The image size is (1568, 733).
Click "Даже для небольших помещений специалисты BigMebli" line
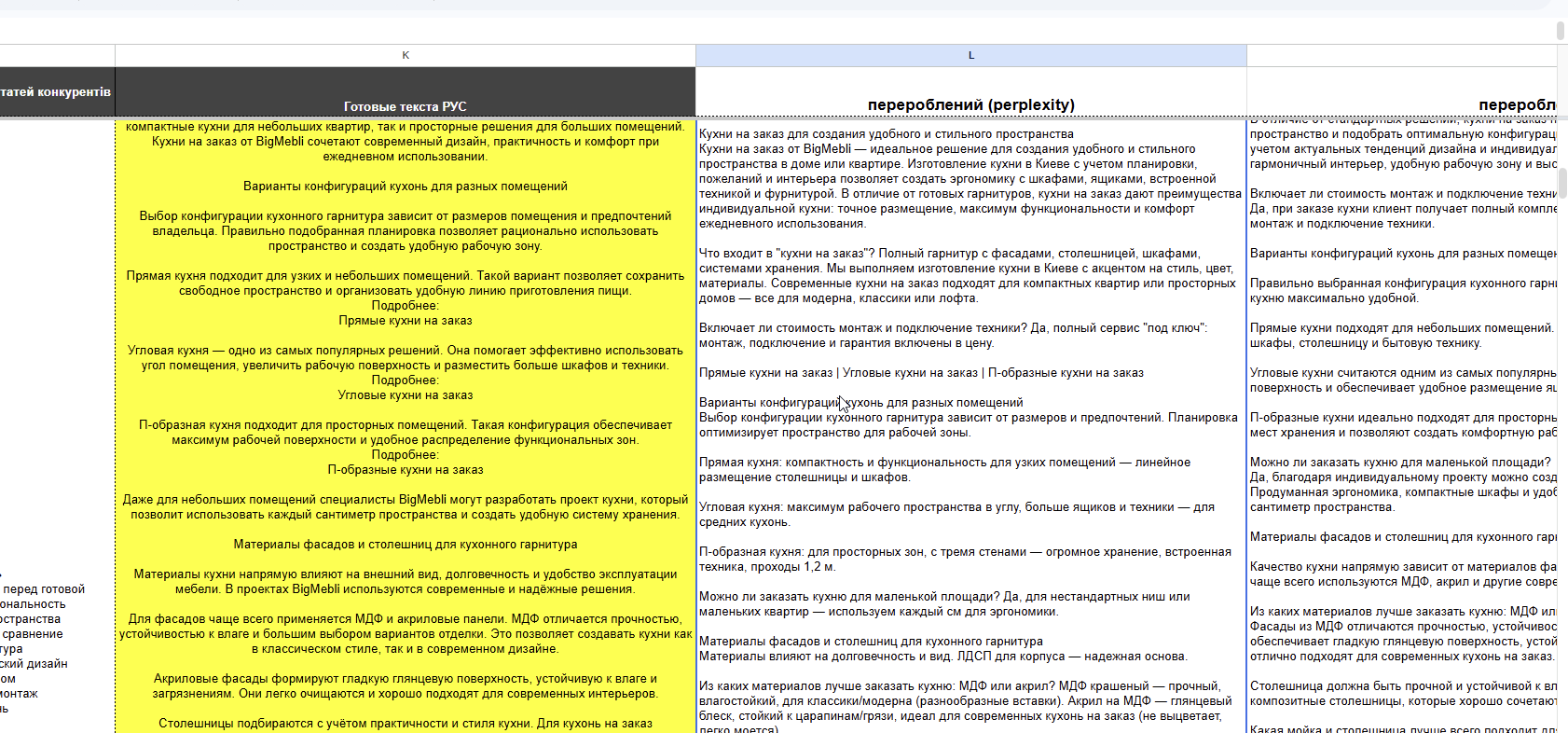point(406,500)
